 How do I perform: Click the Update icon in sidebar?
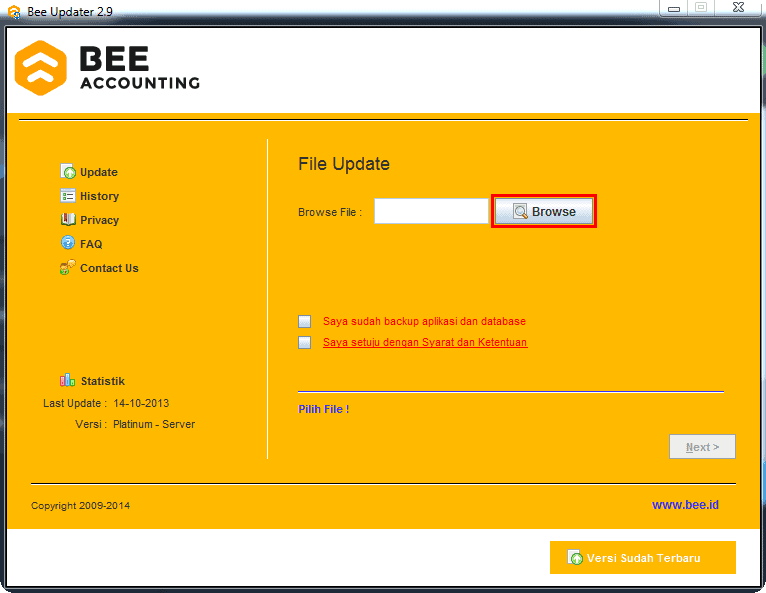click(68, 171)
